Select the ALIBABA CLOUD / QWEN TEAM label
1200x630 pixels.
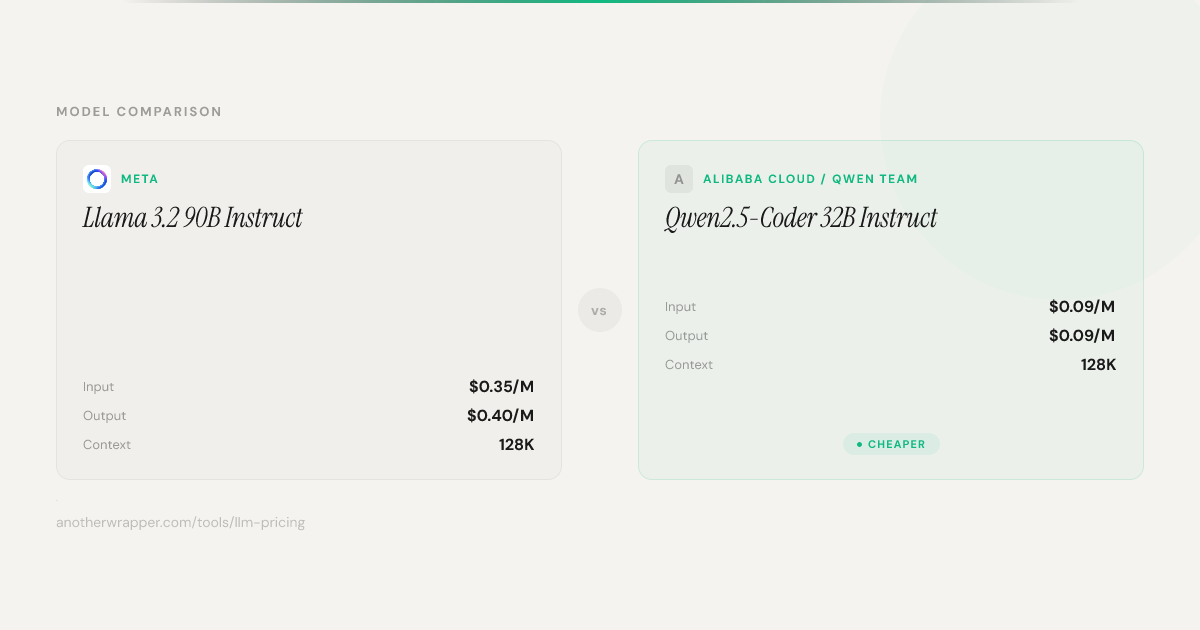(x=810, y=179)
